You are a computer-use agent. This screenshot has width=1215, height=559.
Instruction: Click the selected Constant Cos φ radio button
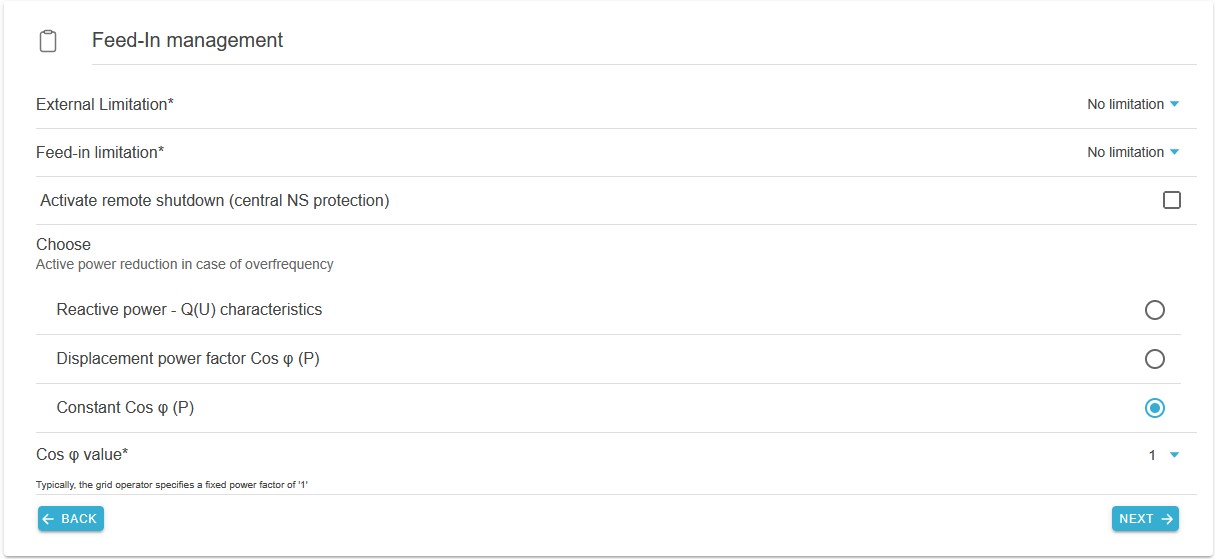[1154, 408]
